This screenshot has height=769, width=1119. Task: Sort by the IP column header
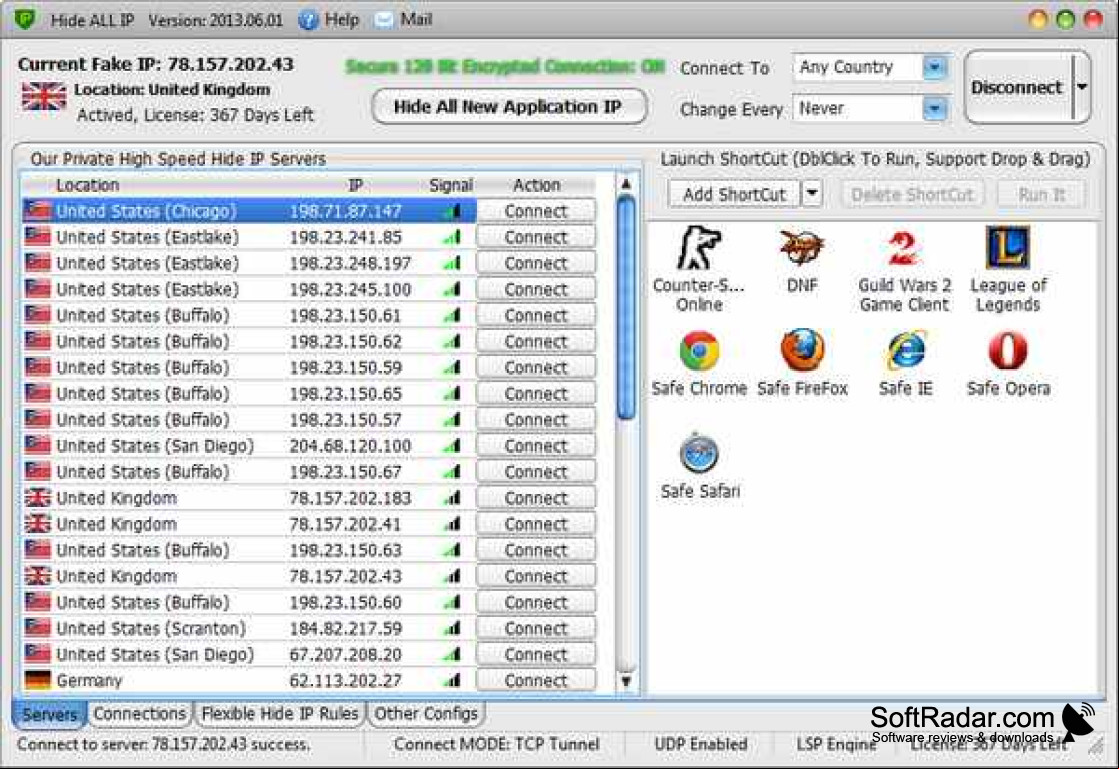pyautogui.click(x=355, y=185)
